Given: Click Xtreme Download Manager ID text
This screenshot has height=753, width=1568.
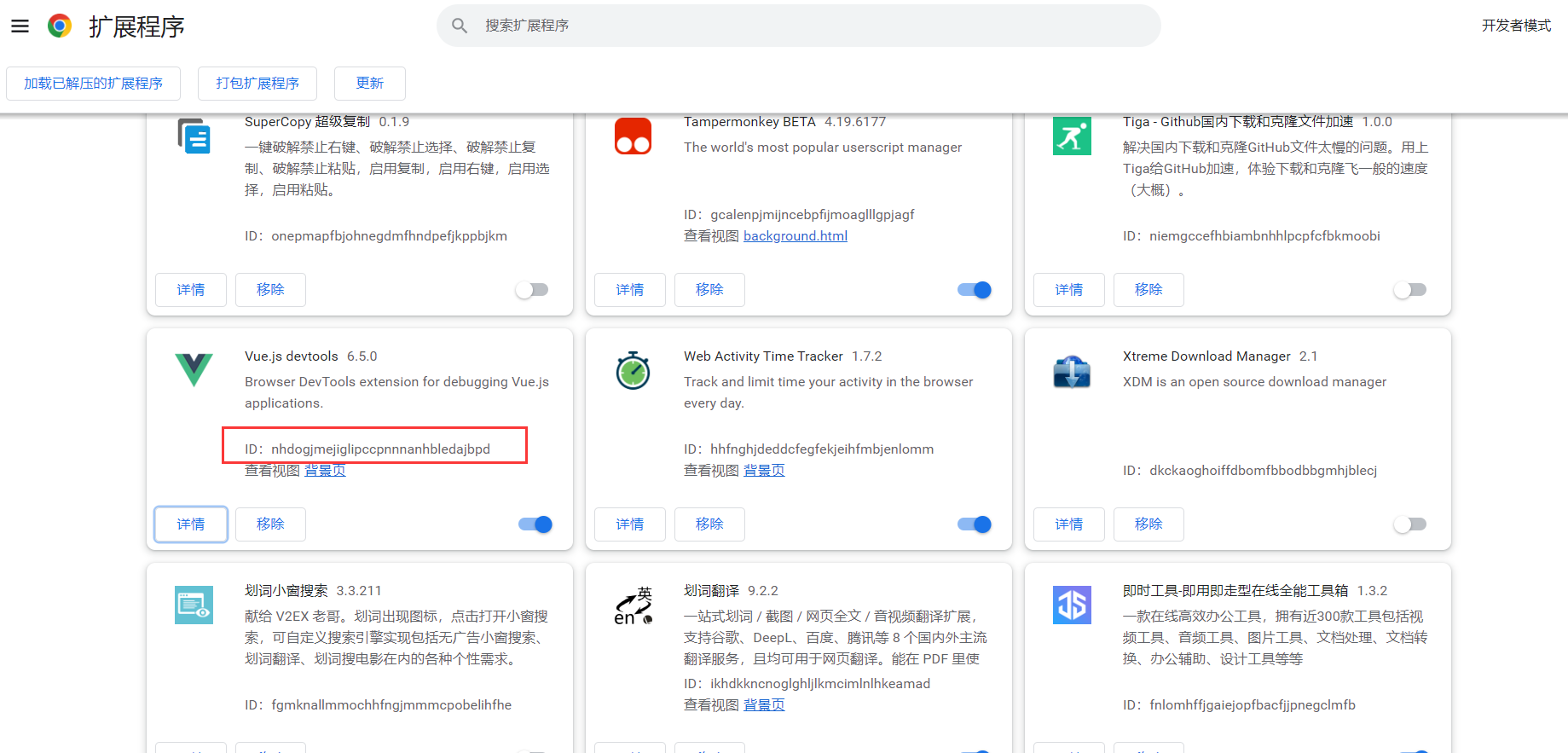Looking at the screenshot, I should [x=1250, y=471].
